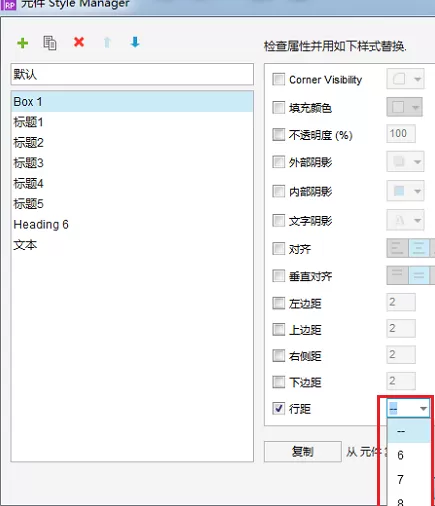Click the 复制 button
This screenshot has height=506, width=435.
[303, 452]
